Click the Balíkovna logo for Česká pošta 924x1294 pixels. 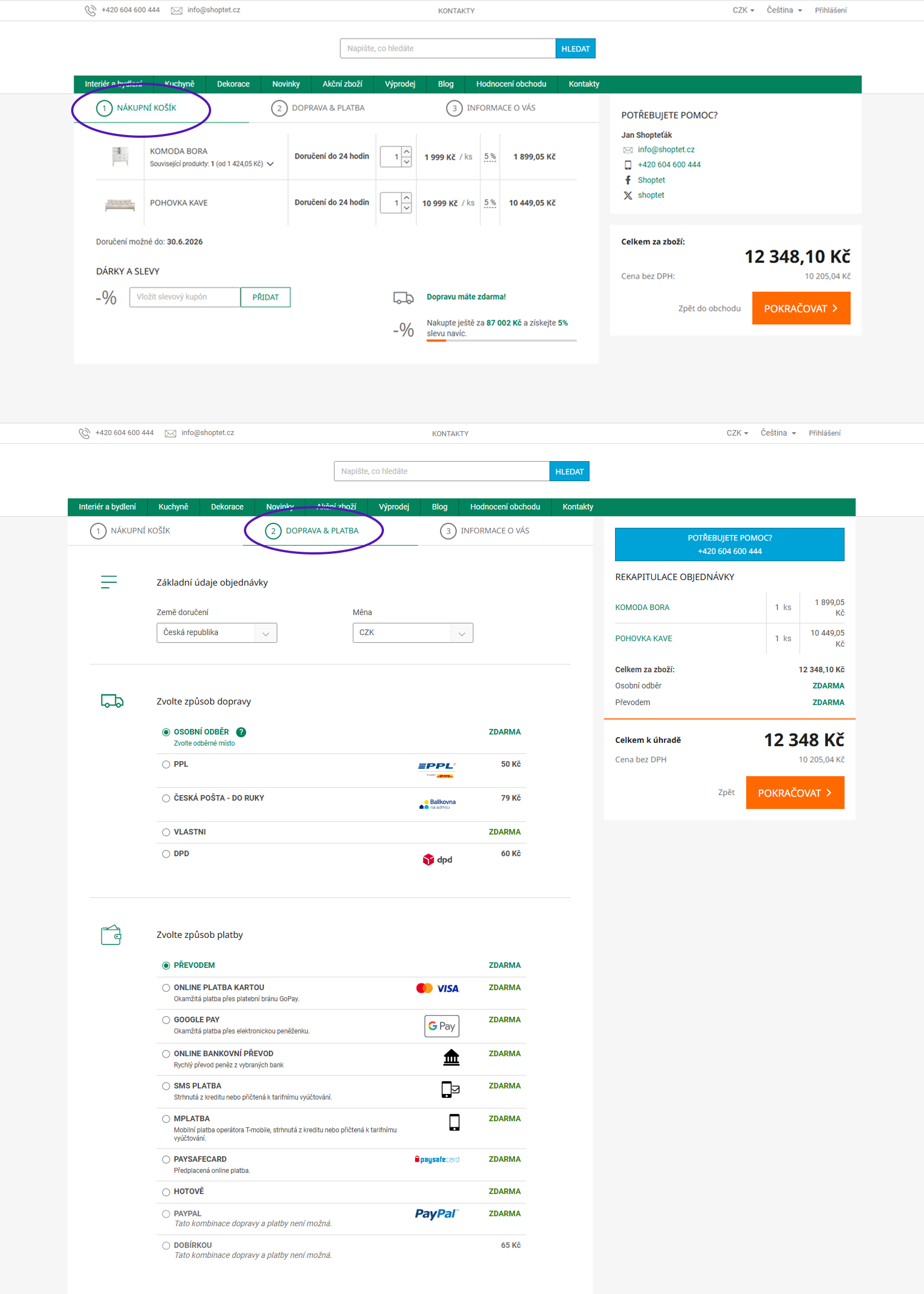[x=437, y=804]
